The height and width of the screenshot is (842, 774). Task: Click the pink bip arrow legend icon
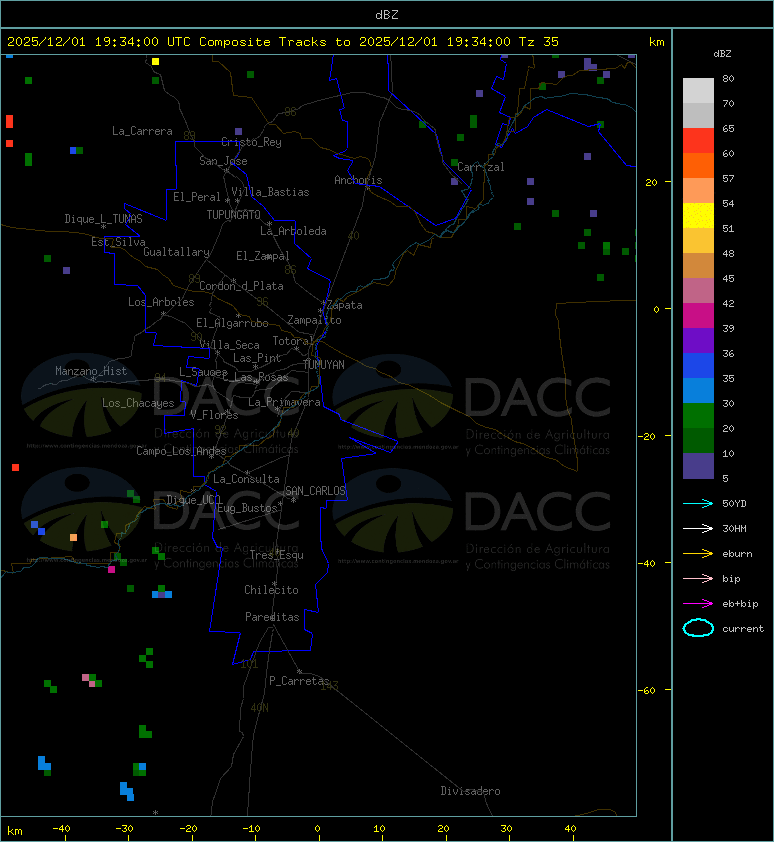pos(698,579)
